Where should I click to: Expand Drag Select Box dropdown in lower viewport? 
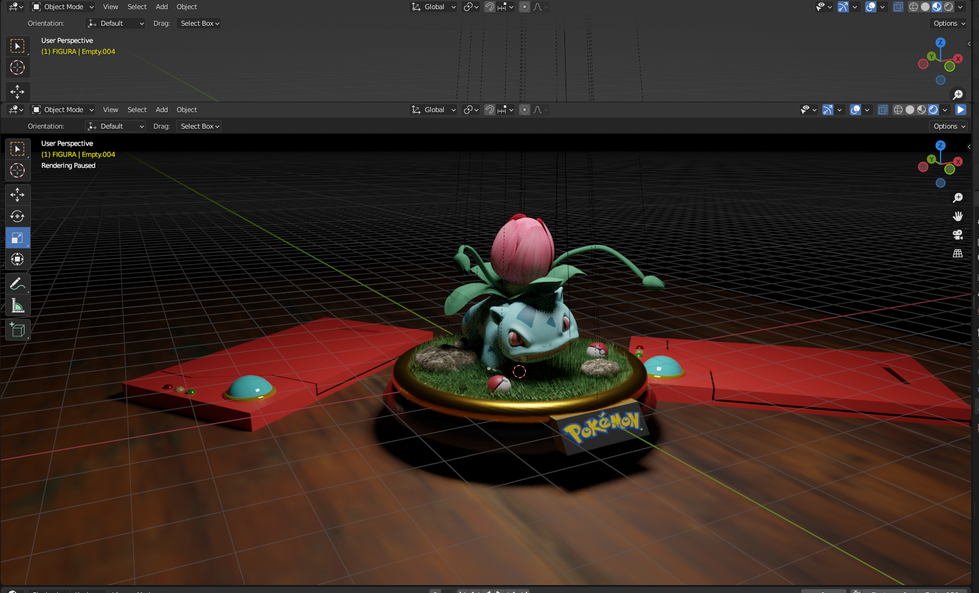200,127
